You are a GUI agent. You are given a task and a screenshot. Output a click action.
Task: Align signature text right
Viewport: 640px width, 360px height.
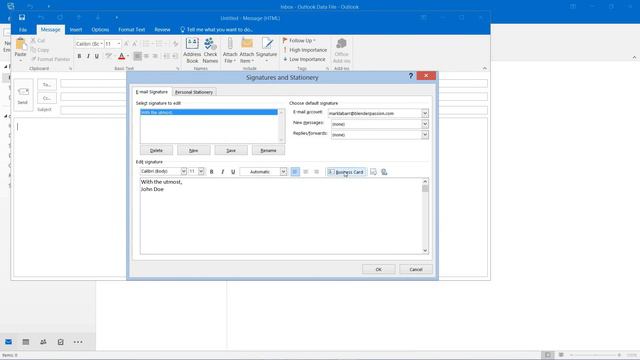click(x=316, y=172)
